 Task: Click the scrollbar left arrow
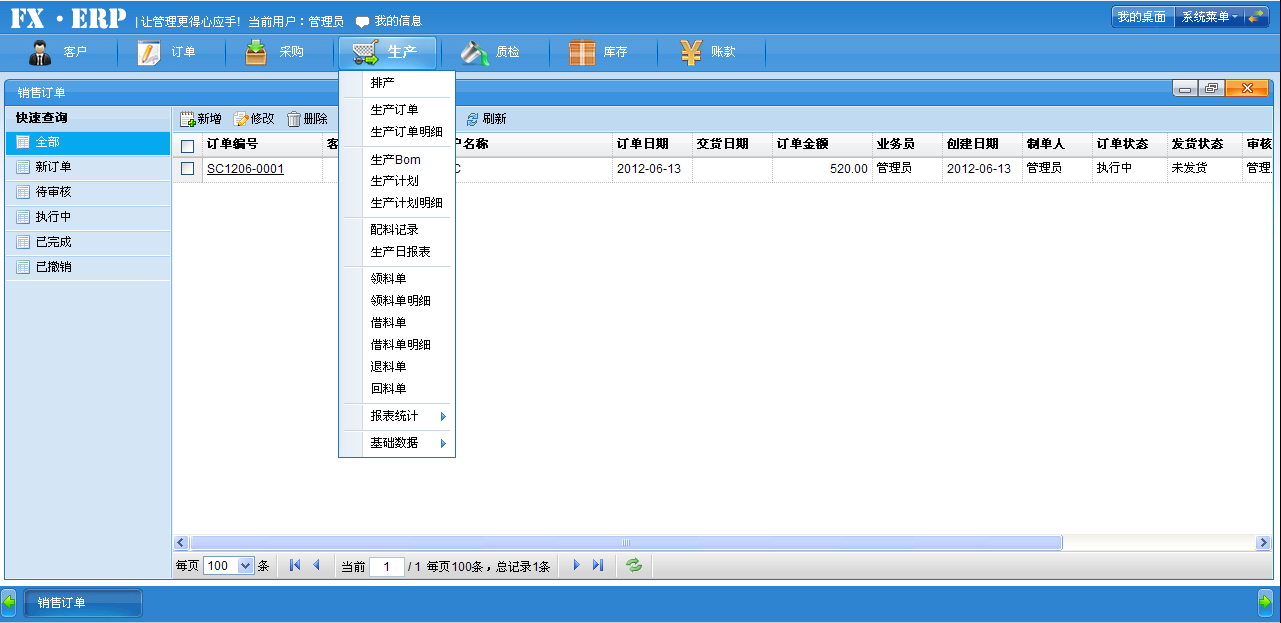tap(181, 543)
